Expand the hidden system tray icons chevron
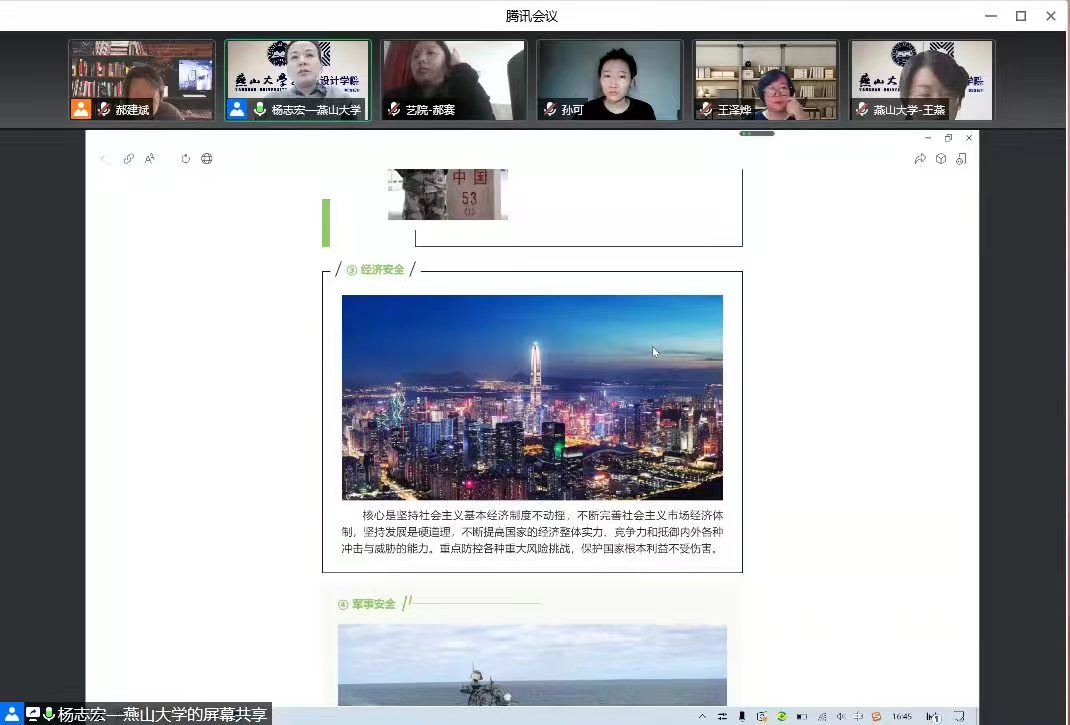The image size is (1070, 725). tap(702, 716)
